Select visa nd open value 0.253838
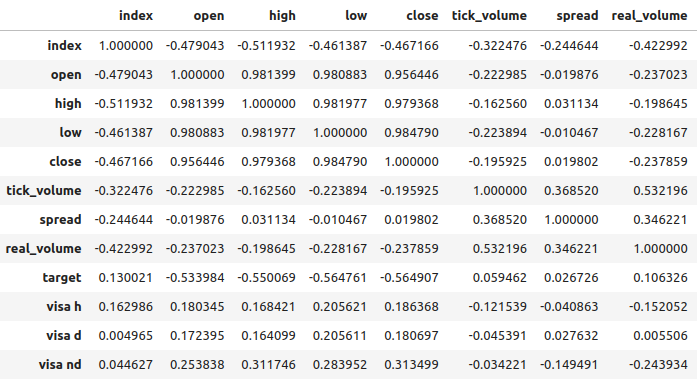 [x=197, y=365]
